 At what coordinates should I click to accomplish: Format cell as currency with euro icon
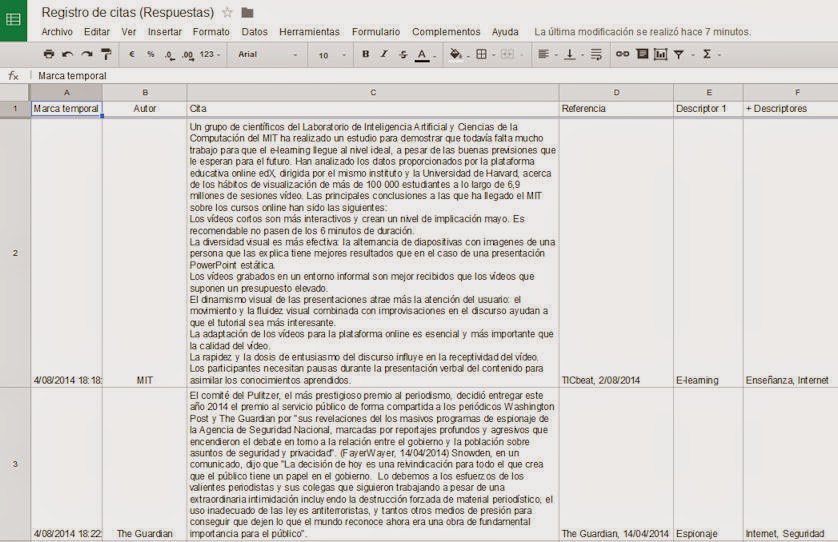pos(132,54)
